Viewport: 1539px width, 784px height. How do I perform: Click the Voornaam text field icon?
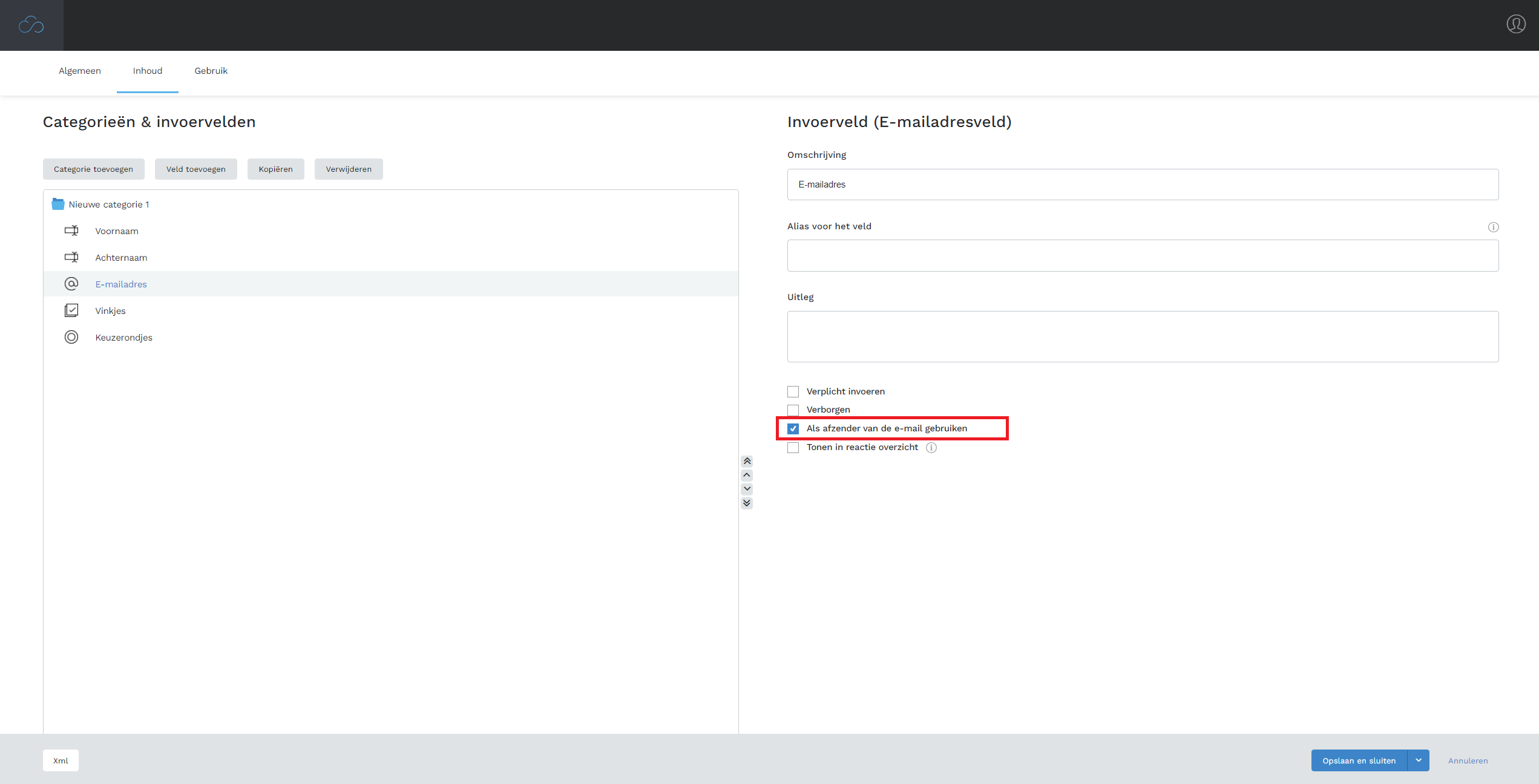[x=71, y=230]
